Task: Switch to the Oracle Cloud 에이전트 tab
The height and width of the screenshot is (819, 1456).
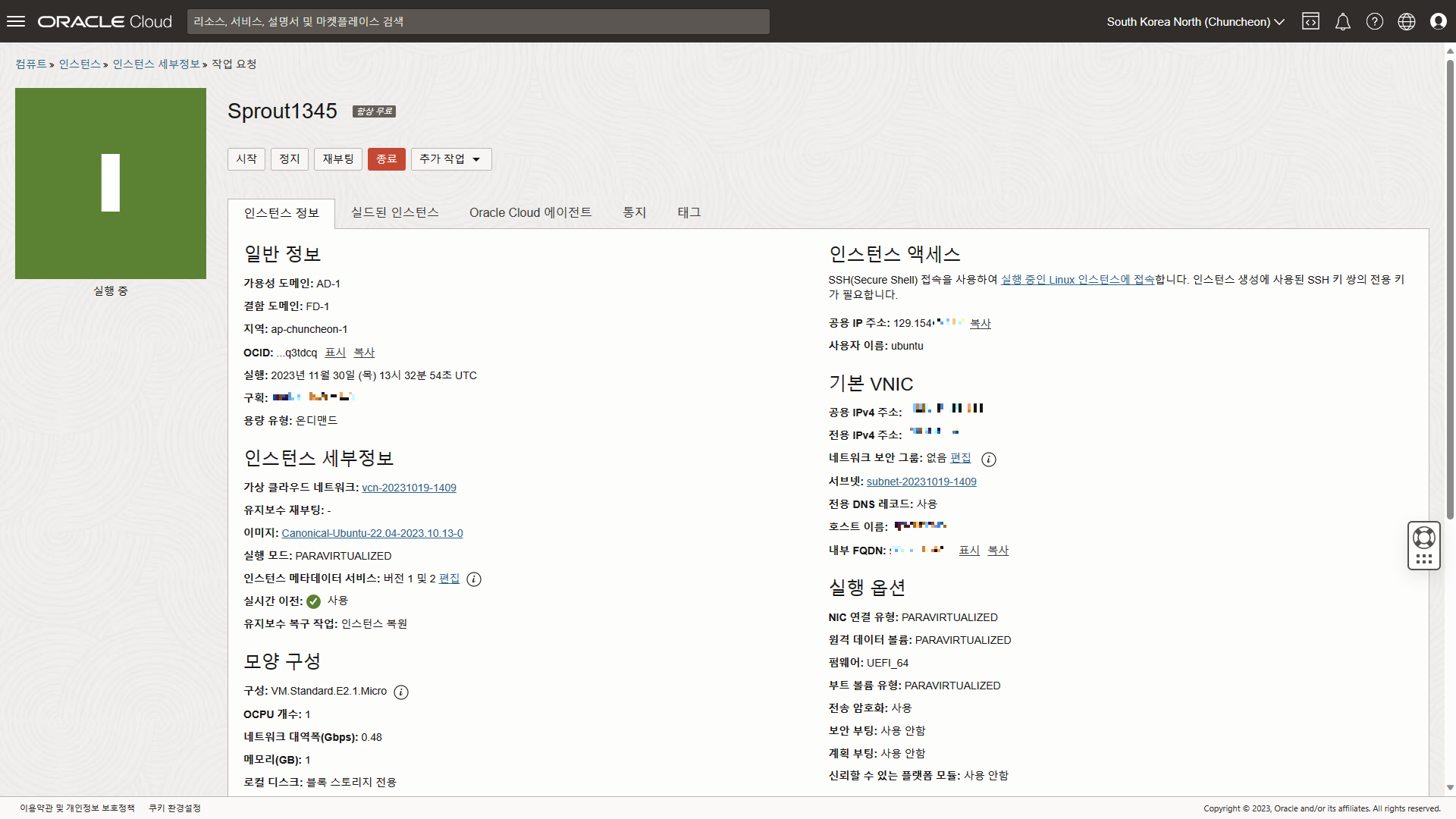Action: (x=530, y=212)
